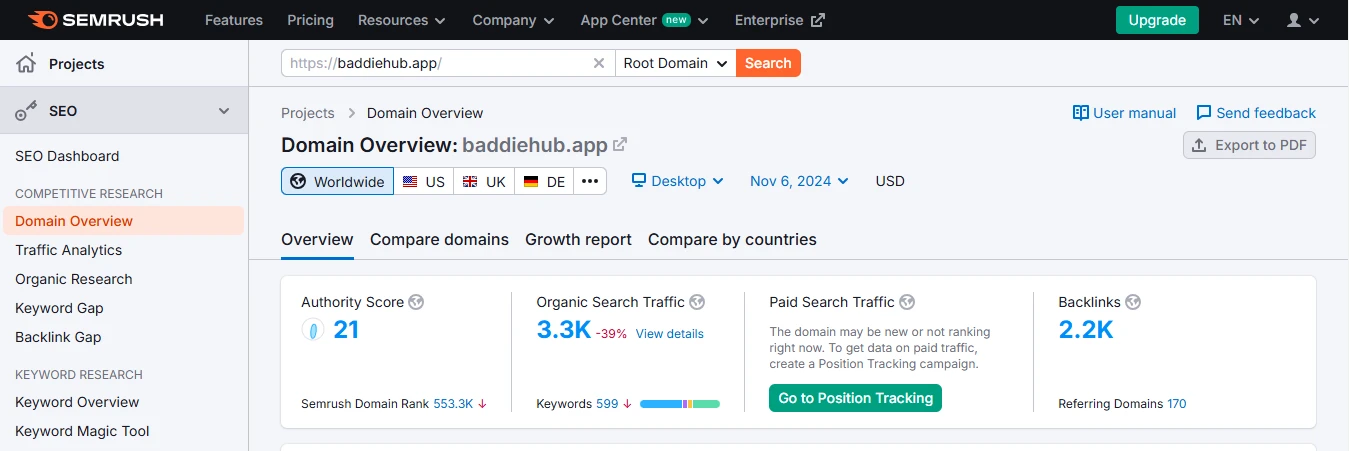Click View details link
The image size is (1349, 451).
pyautogui.click(x=669, y=334)
